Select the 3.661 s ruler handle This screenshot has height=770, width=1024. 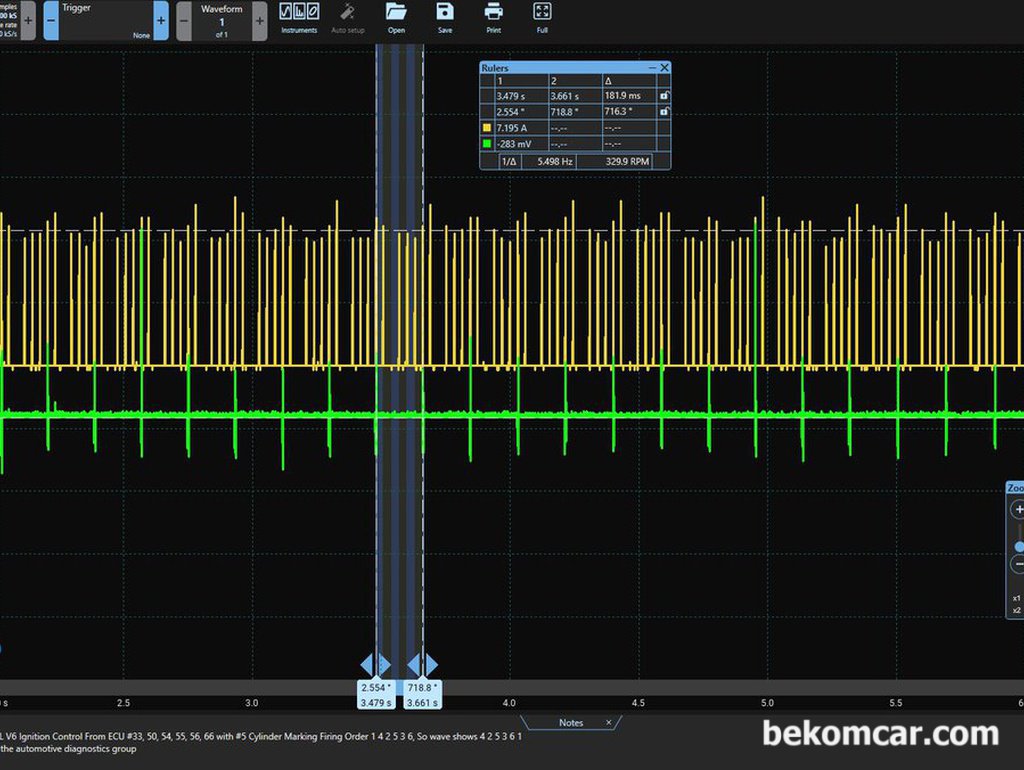pyautogui.click(x=423, y=695)
